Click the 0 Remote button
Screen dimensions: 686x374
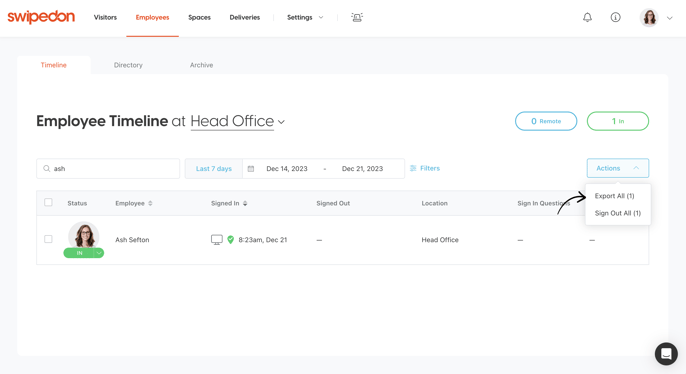[x=546, y=121]
